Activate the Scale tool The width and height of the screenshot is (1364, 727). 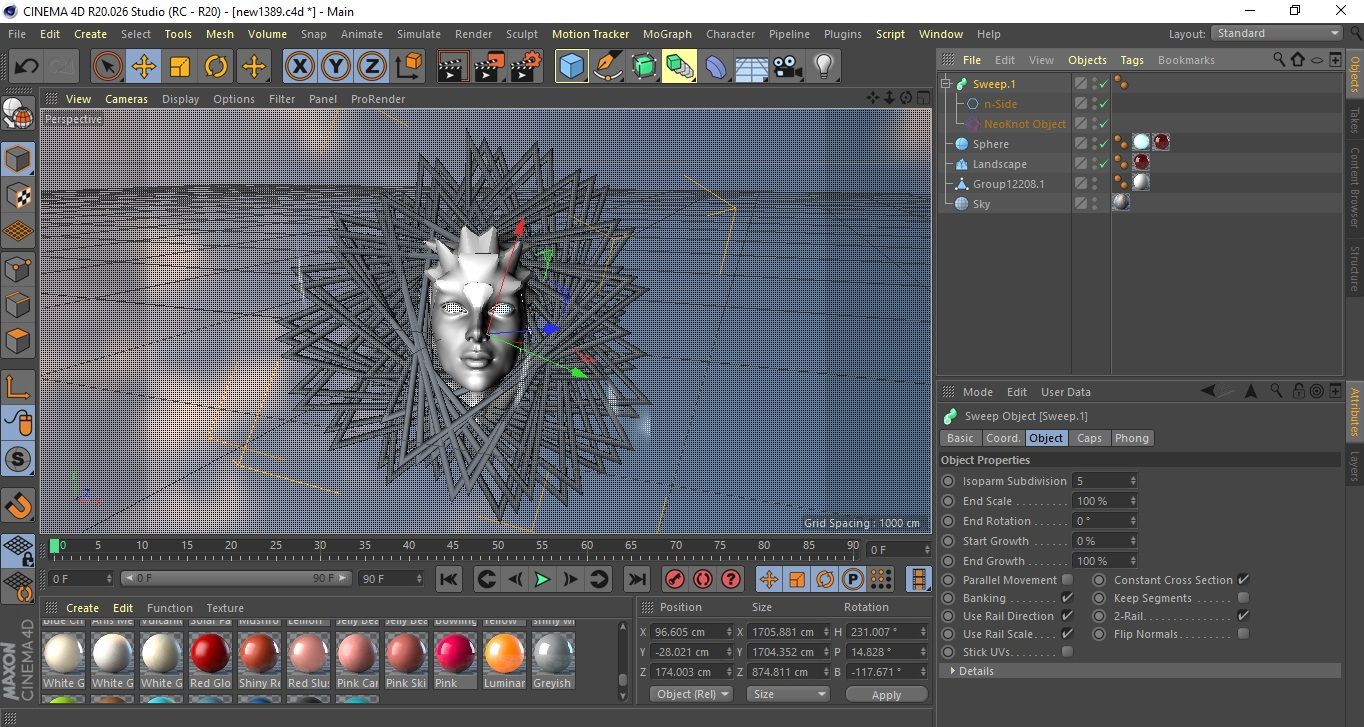tap(180, 67)
